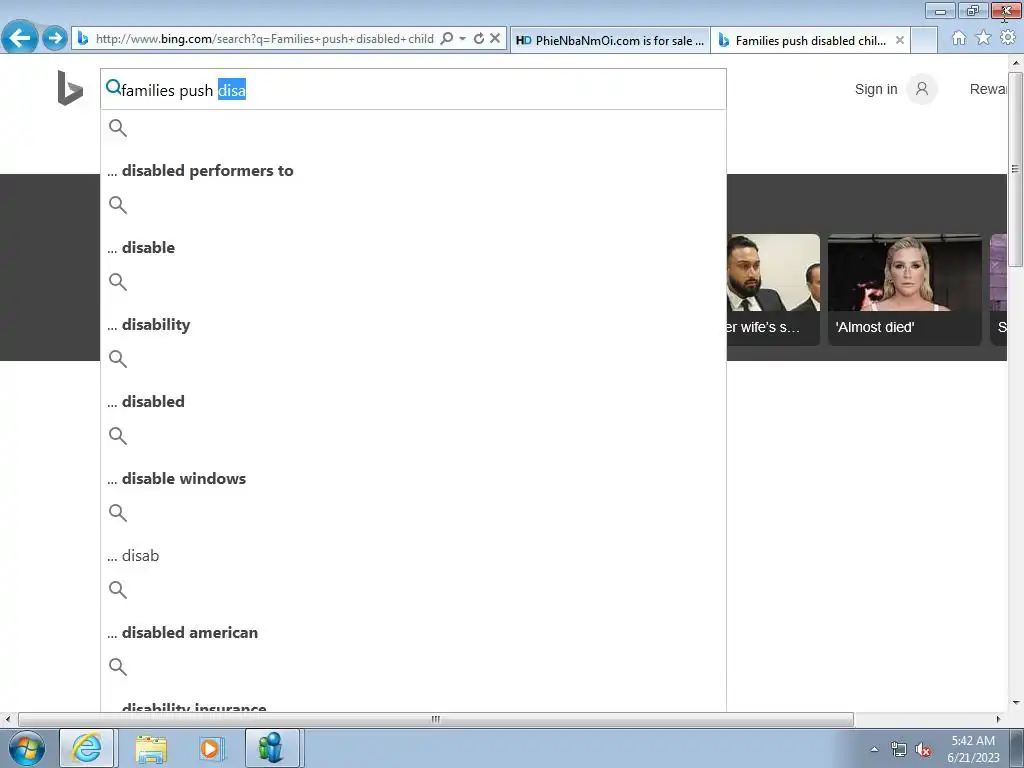Viewport: 1024px width, 768px height.
Task: Click magnifier icon above 'disable' suggestion
Action: (118, 205)
